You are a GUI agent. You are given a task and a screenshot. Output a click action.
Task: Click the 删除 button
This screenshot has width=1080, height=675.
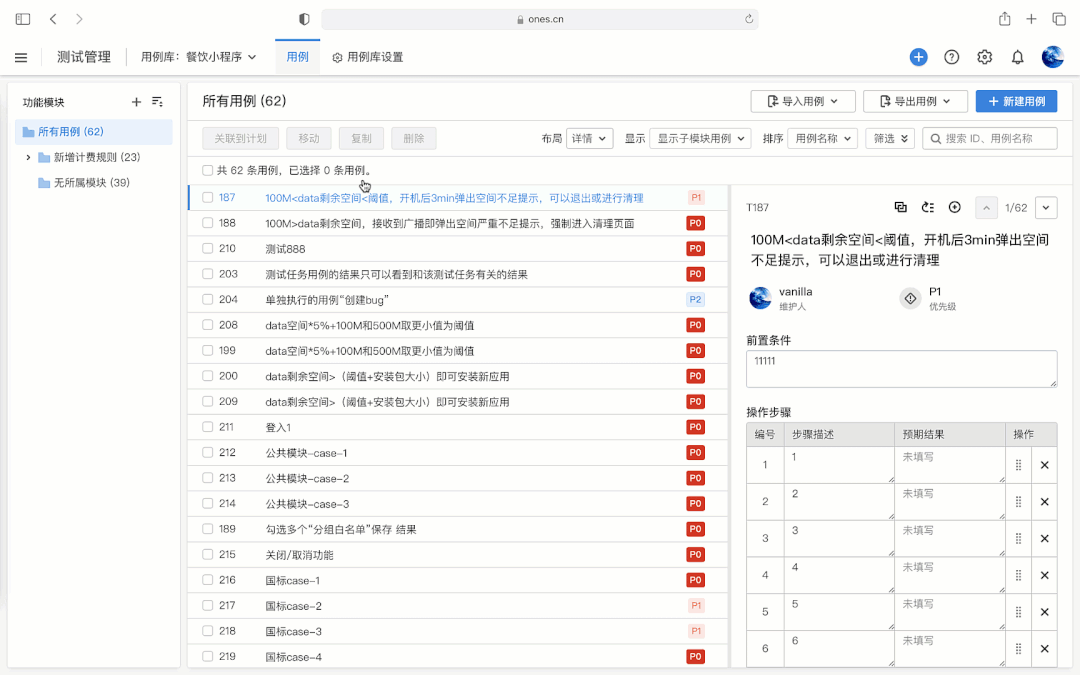coord(413,138)
